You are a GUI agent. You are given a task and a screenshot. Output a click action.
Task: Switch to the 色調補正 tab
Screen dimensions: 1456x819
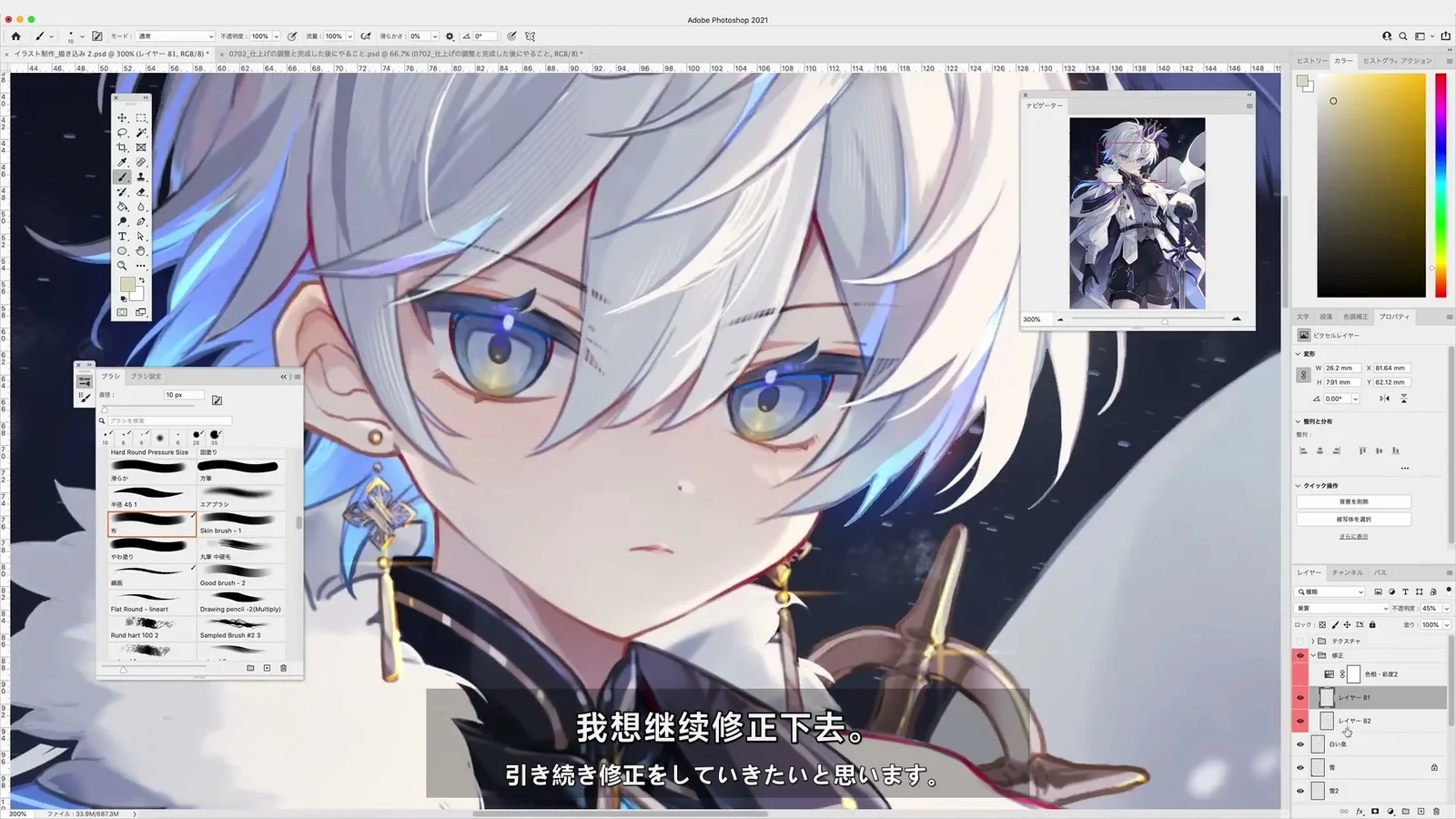tap(1355, 317)
